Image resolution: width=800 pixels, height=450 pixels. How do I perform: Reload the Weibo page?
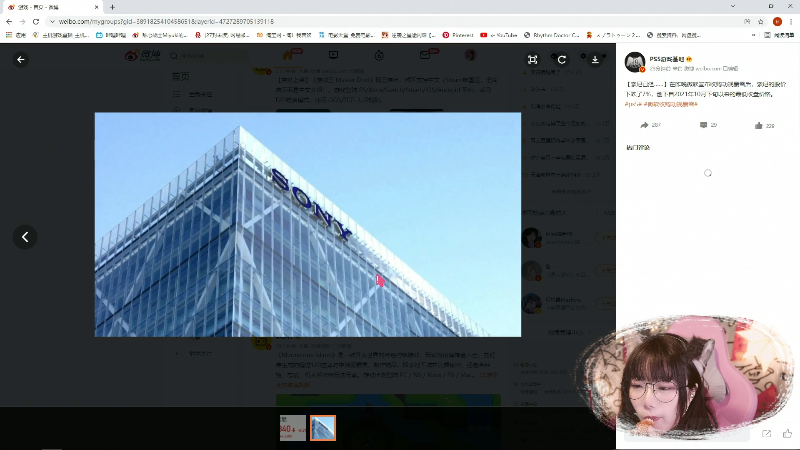(x=36, y=21)
